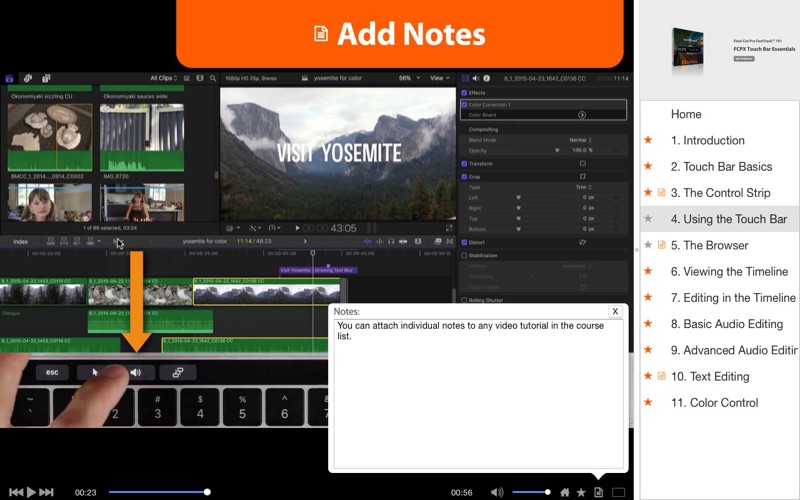Open Home in the course list
Viewport: 800px width, 500px height.
click(686, 114)
